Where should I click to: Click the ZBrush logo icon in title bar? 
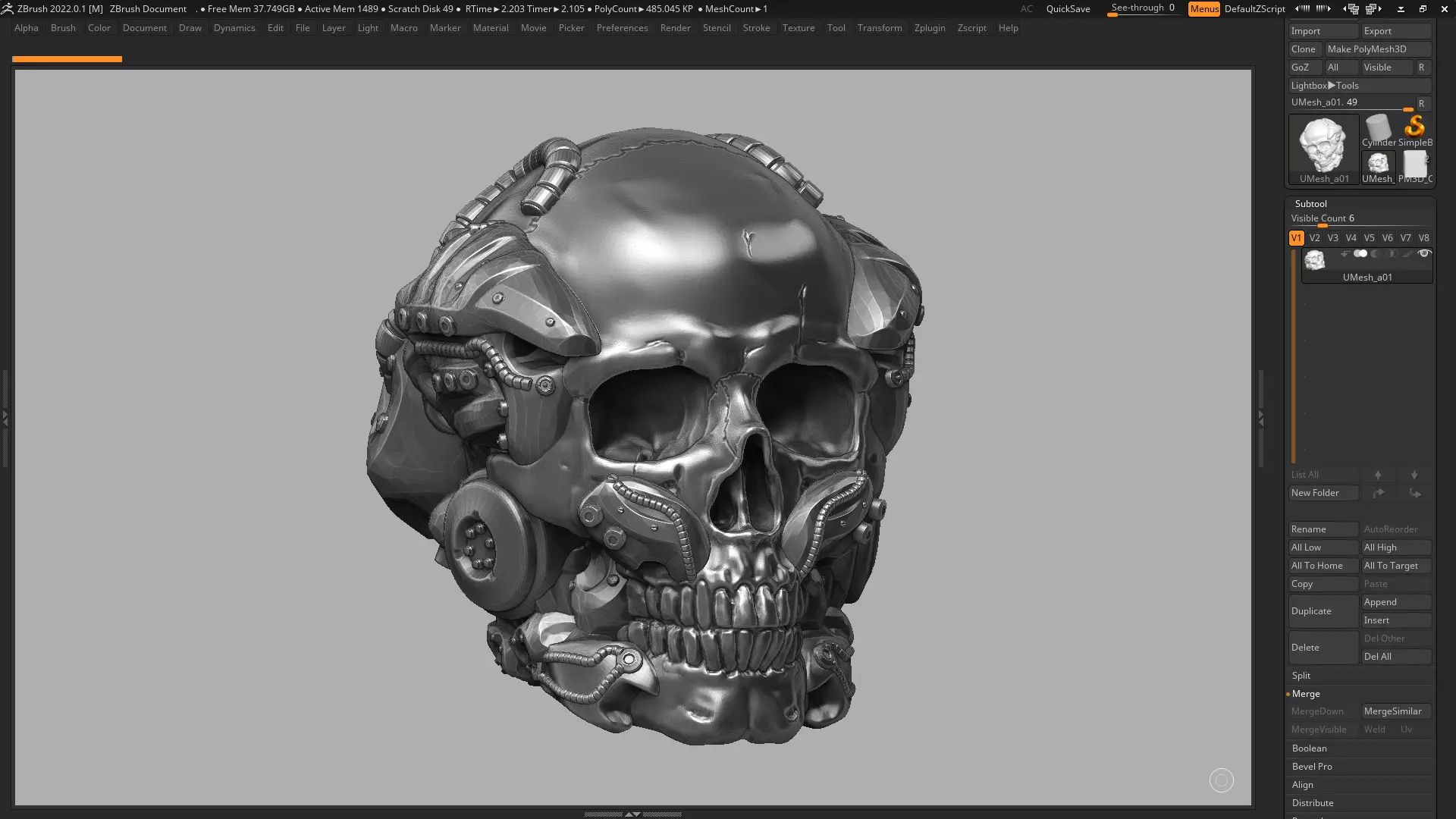point(8,9)
